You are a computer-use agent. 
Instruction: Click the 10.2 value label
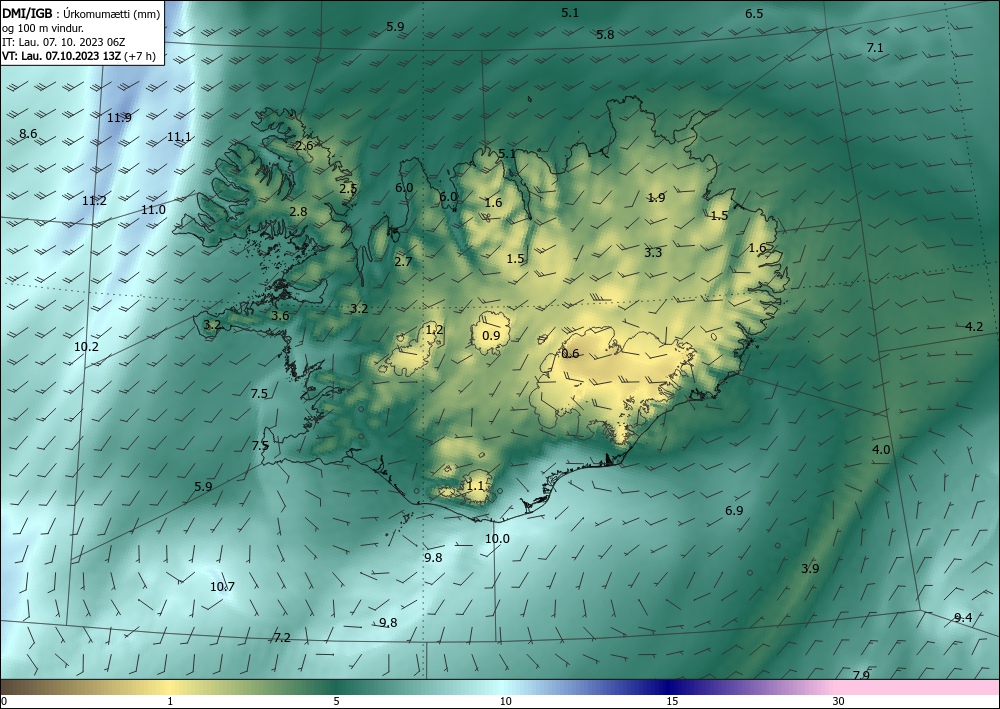86,346
